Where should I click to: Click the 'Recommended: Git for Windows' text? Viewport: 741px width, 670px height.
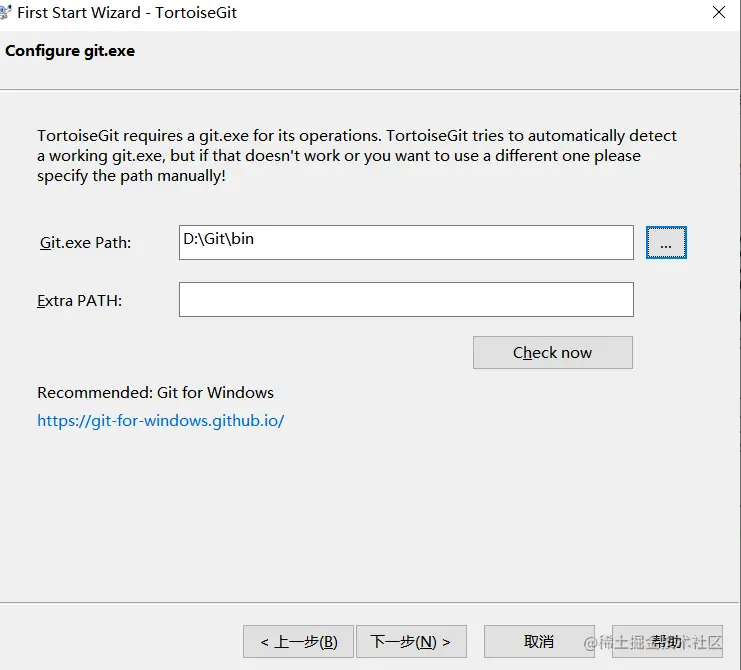[155, 393]
